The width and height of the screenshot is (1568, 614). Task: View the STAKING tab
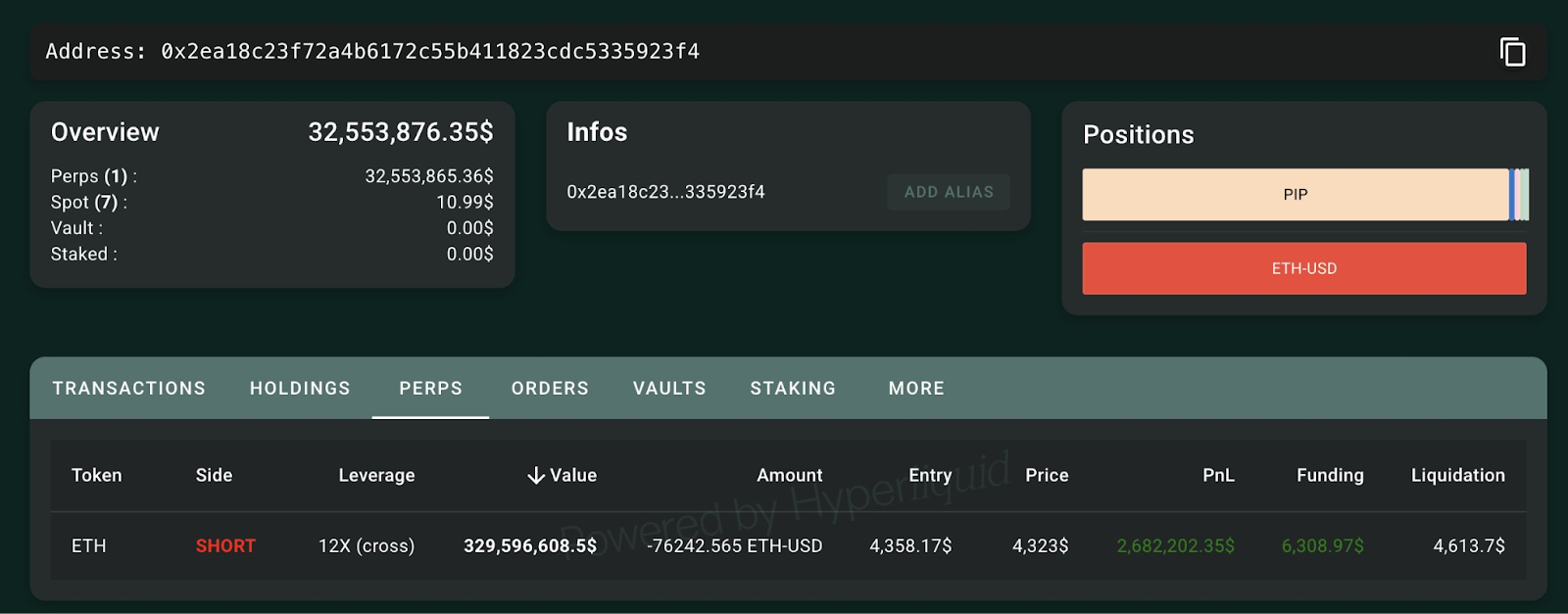[x=793, y=389]
